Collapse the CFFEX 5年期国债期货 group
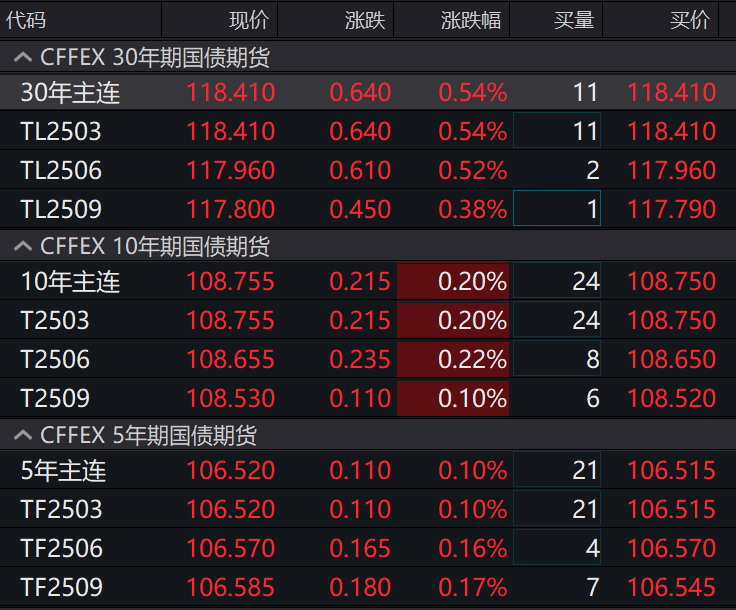Image resolution: width=736 pixels, height=610 pixels. (x=20, y=435)
